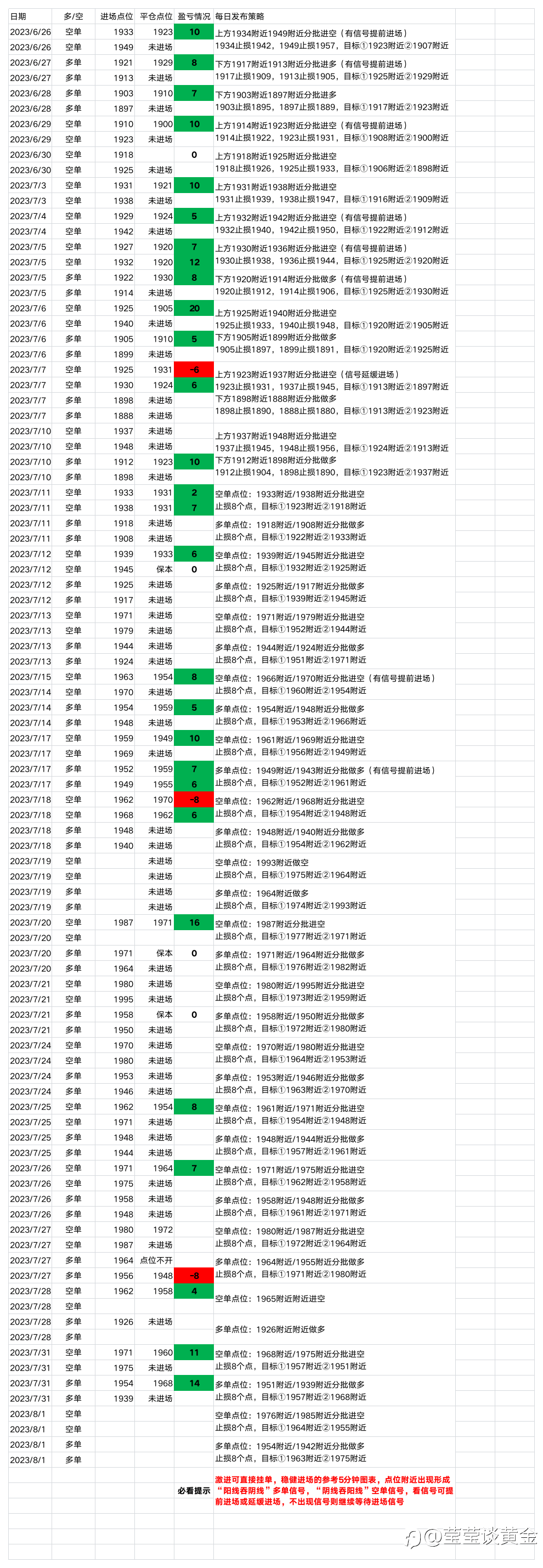The height and width of the screenshot is (1568, 543).
Task: Click the green cell showing 14
Action: [194, 1383]
